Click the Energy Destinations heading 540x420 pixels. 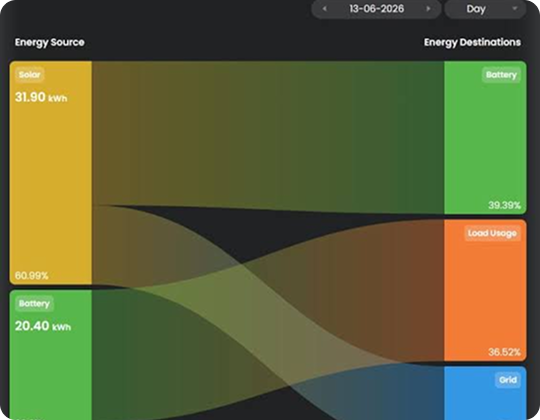(472, 42)
